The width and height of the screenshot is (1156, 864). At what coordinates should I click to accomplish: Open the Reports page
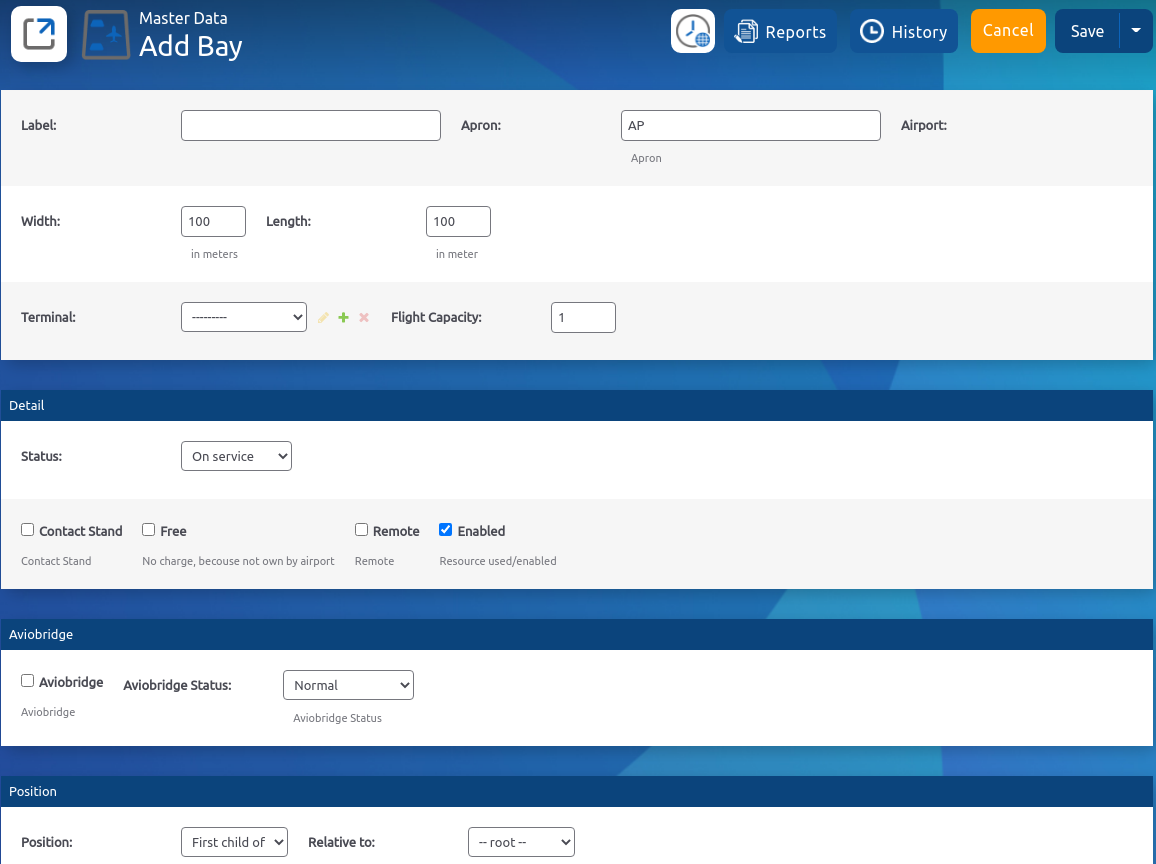pyautogui.click(x=781, y=32)
